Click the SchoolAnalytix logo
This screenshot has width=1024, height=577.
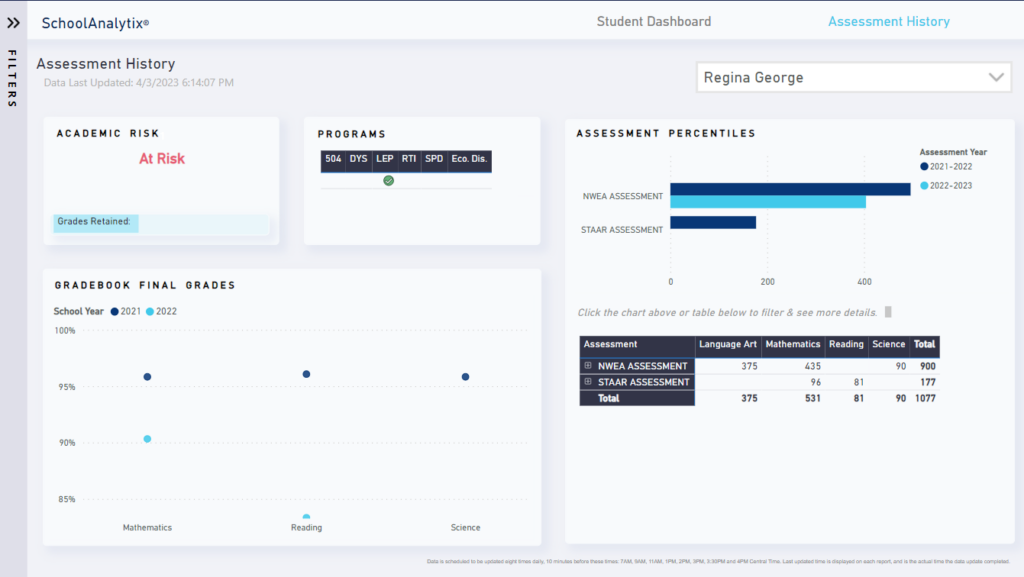[x=95, y=22]
